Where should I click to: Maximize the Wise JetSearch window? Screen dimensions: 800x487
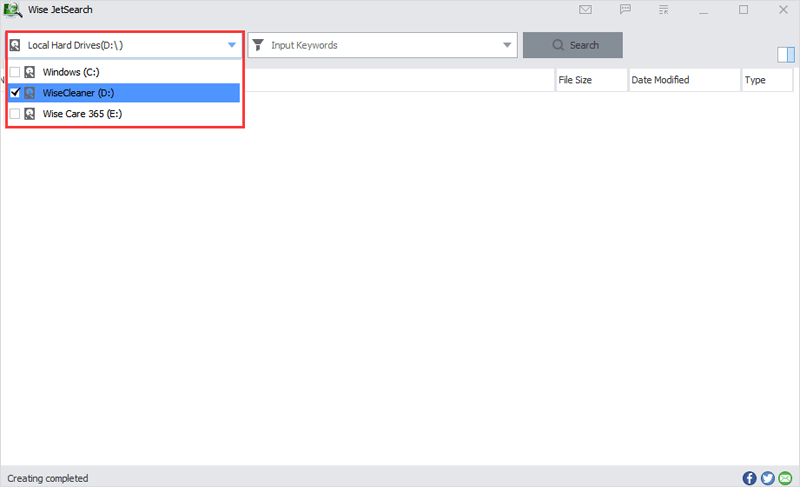tap(743, 10)
